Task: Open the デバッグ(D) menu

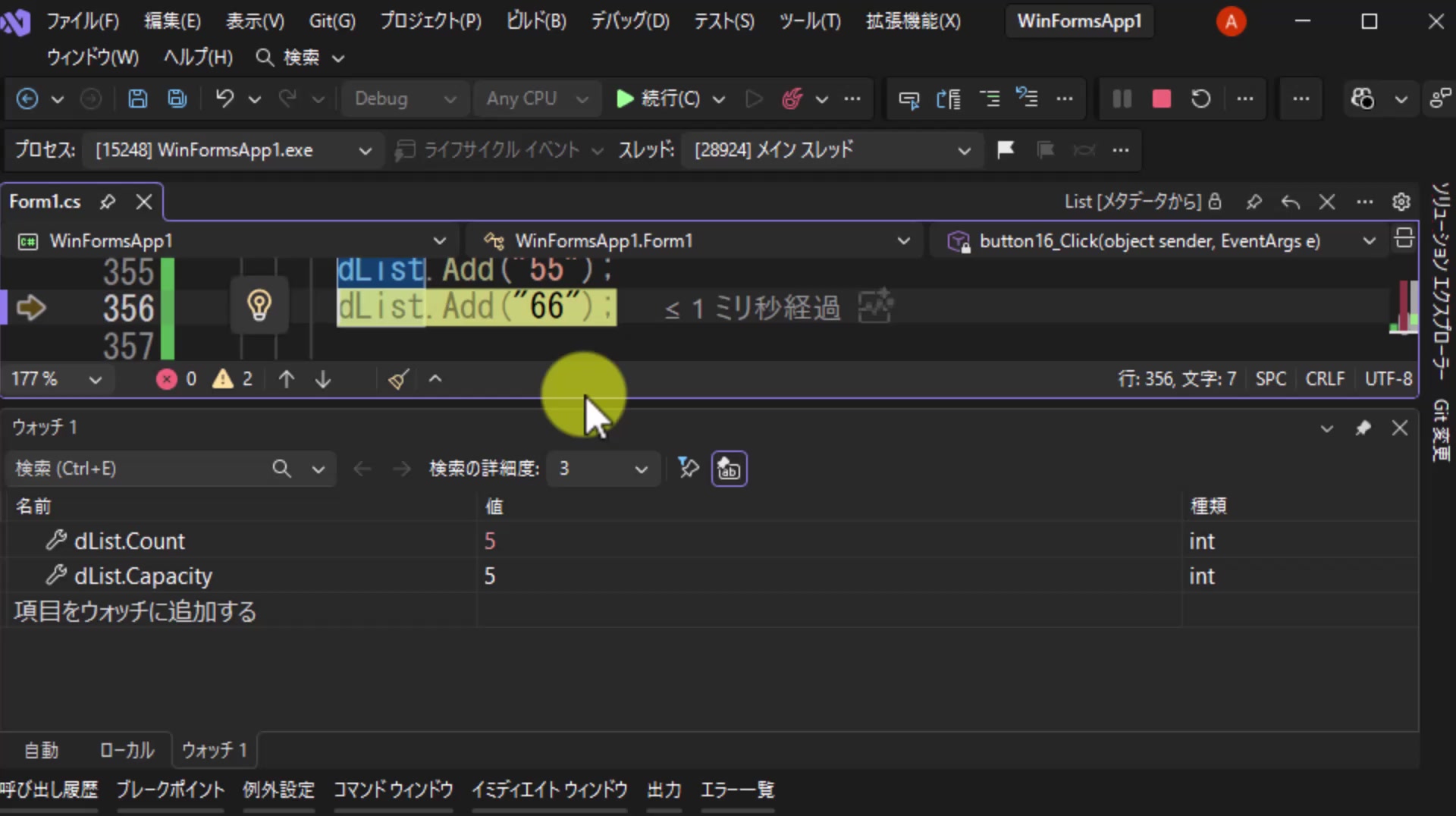Action: pos(630,21)
